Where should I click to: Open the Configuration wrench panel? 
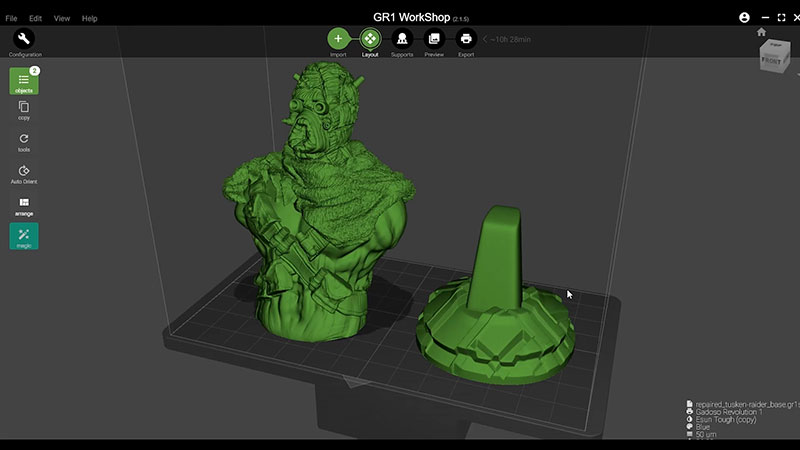(24, 40)
